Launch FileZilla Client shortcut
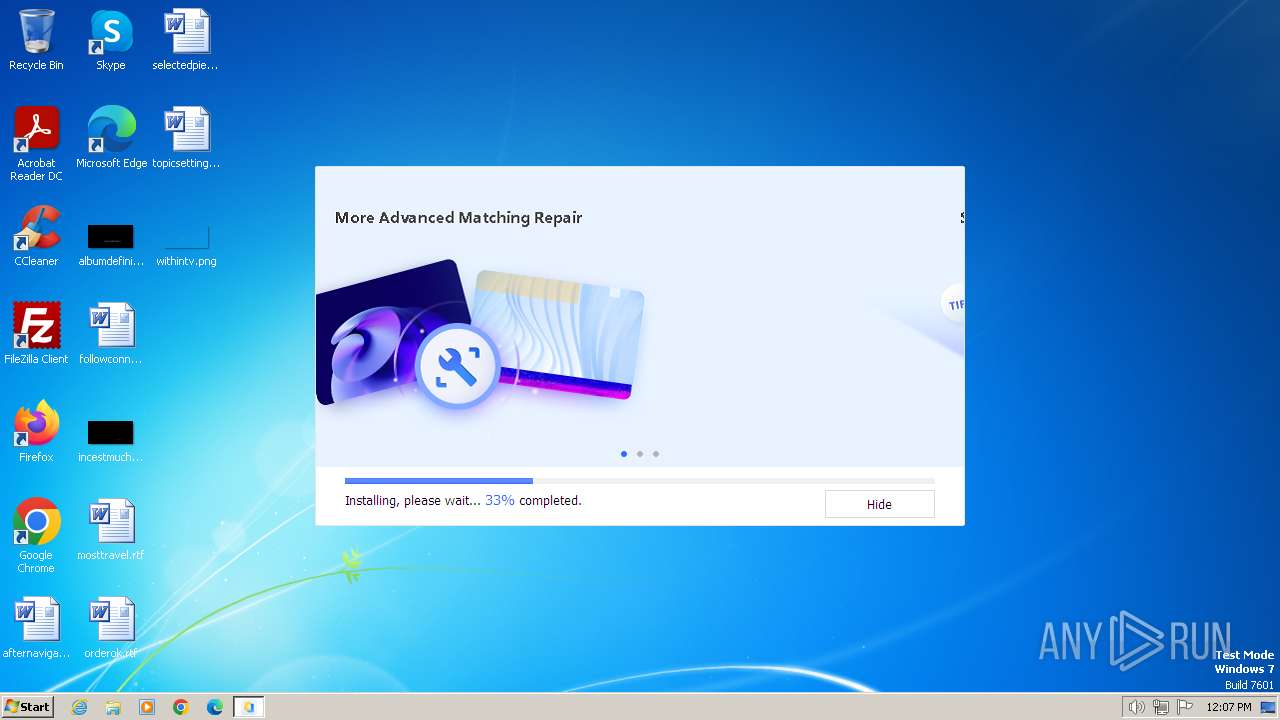This screenshot has height=720, width=1280. pos(36,334)
